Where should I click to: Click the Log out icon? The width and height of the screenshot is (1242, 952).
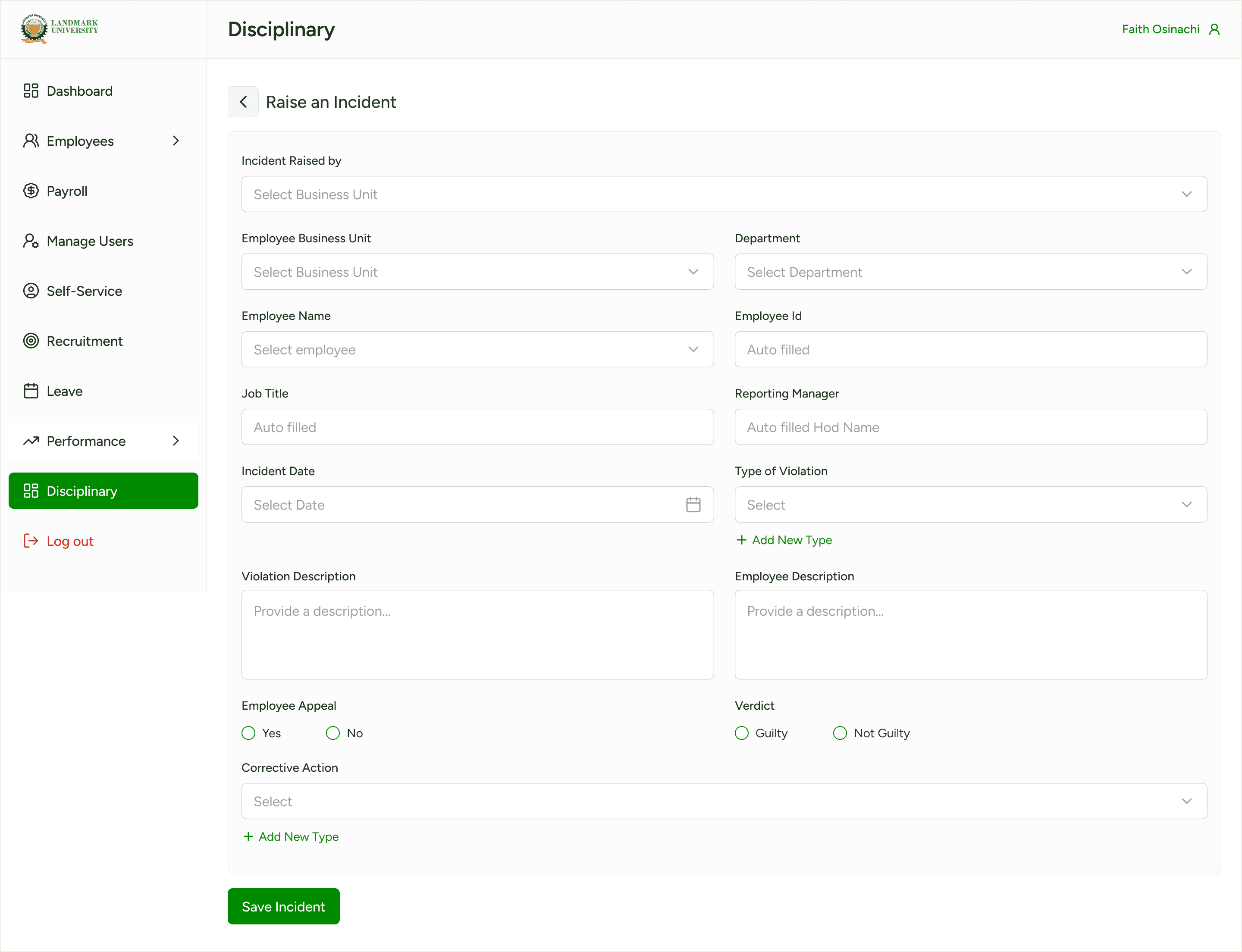(x=31, y=541)
